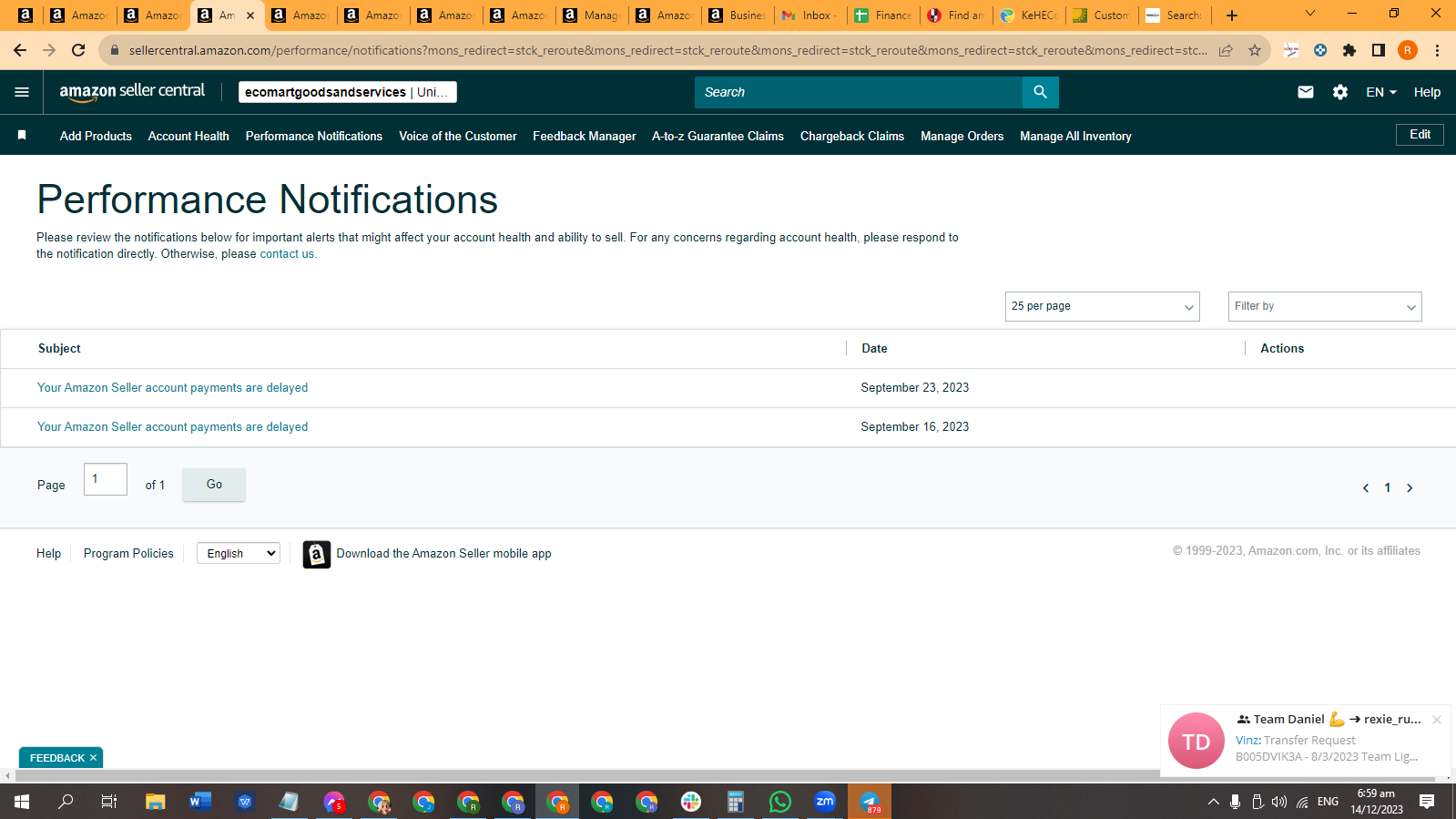Screen dimensions: 1456x819
Task: Open Zoom from the taskbar
Action: tap(825, 802)
